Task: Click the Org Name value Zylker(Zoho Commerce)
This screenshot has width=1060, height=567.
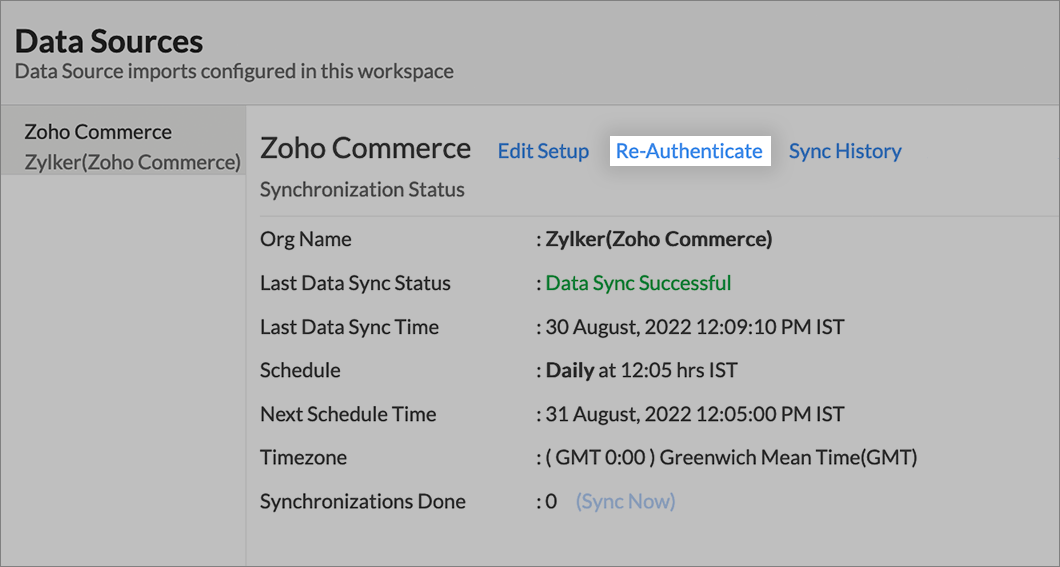Action: click(x=658, y=239)
